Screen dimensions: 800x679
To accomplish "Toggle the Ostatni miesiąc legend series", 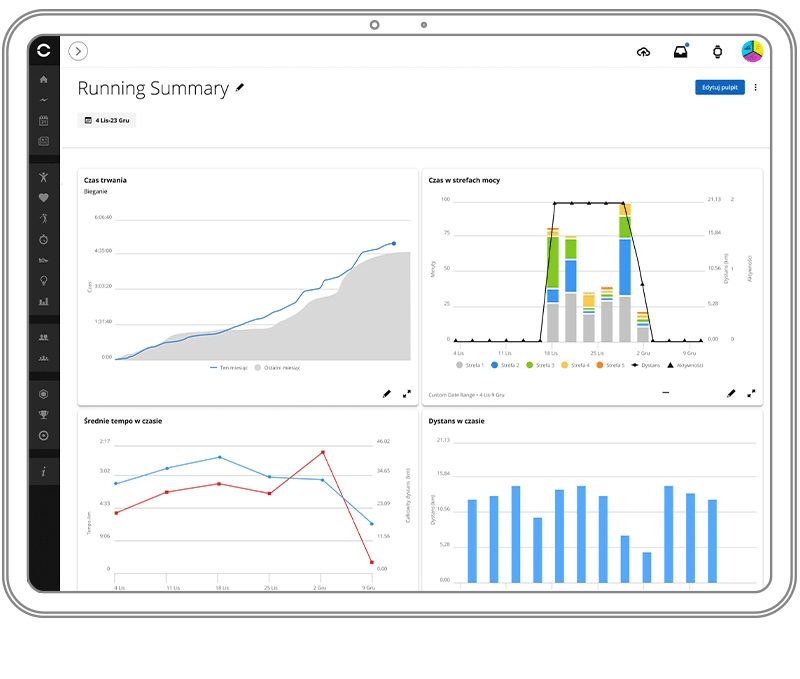I will (278, 368).
